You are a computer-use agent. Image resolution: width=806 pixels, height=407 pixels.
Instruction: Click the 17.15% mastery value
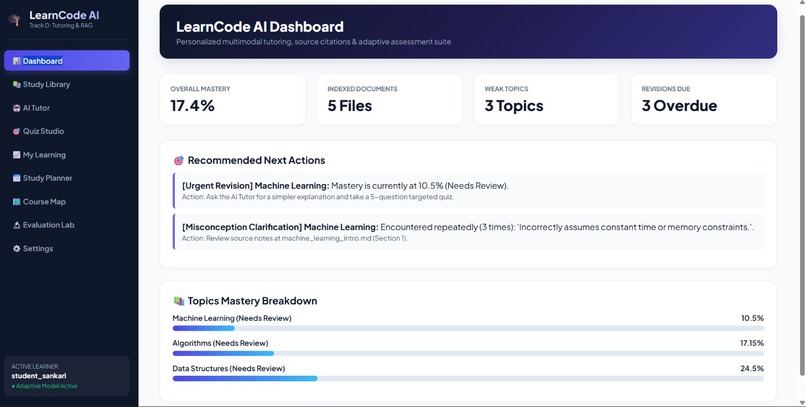click(x=752, y=343)
